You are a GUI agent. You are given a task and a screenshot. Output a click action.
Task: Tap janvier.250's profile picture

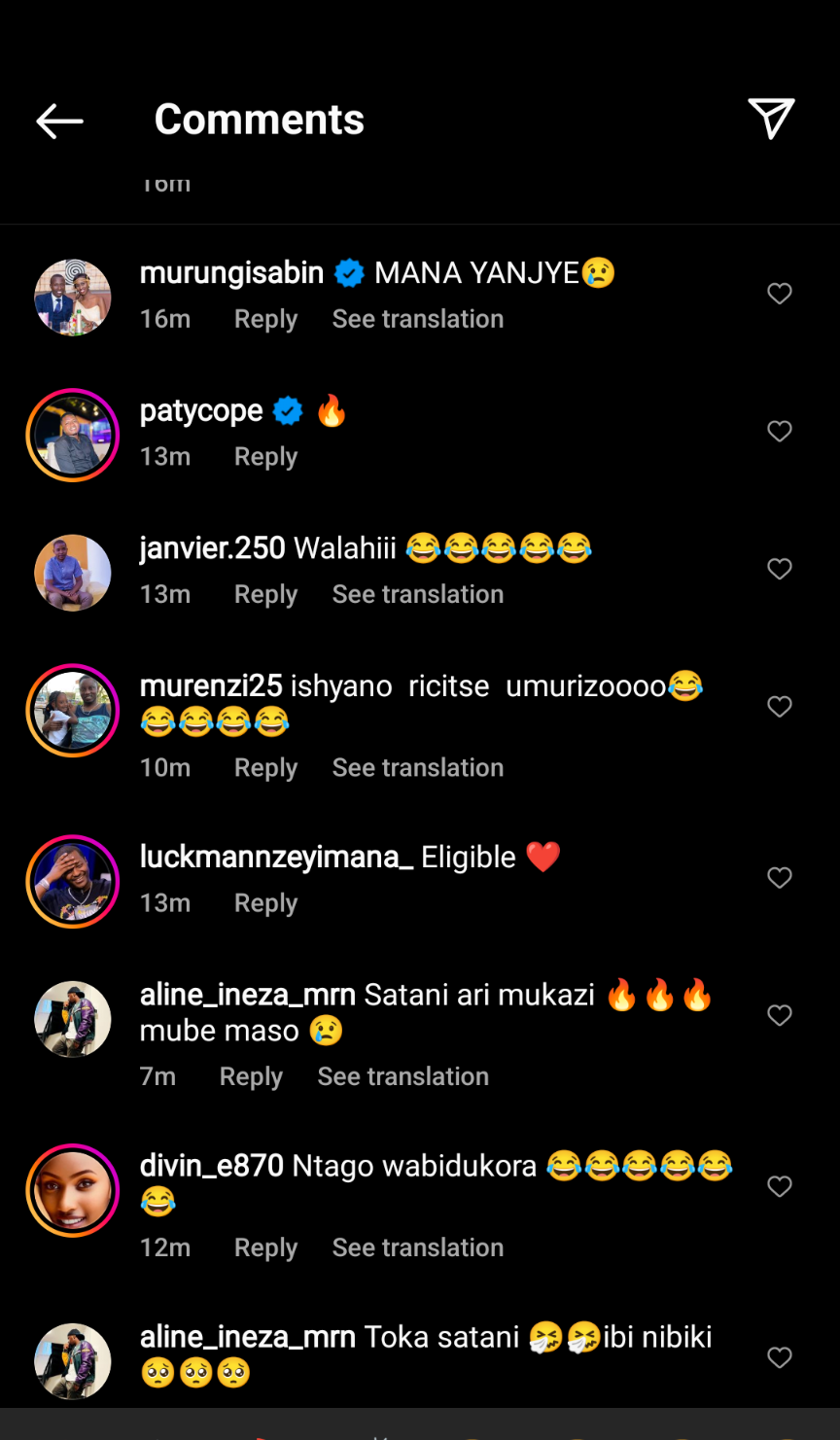[x=73, y=573]
